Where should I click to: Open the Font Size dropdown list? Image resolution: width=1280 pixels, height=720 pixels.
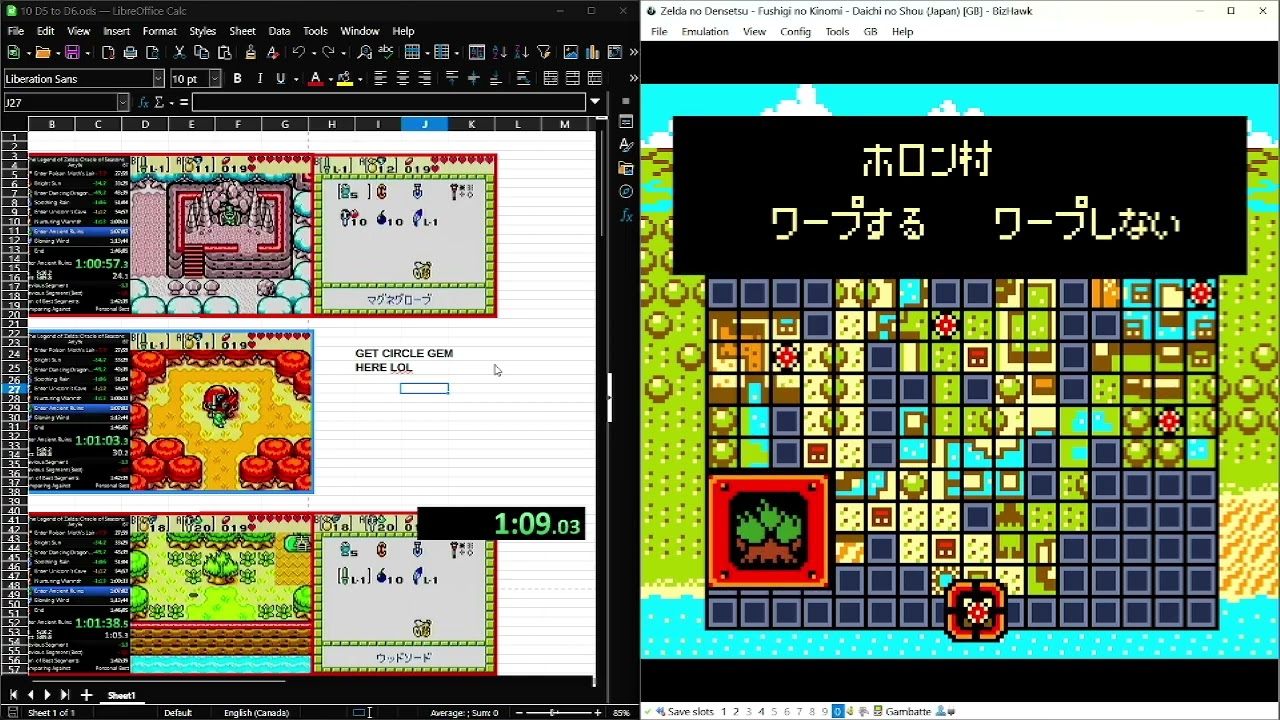tap(215, 78)
